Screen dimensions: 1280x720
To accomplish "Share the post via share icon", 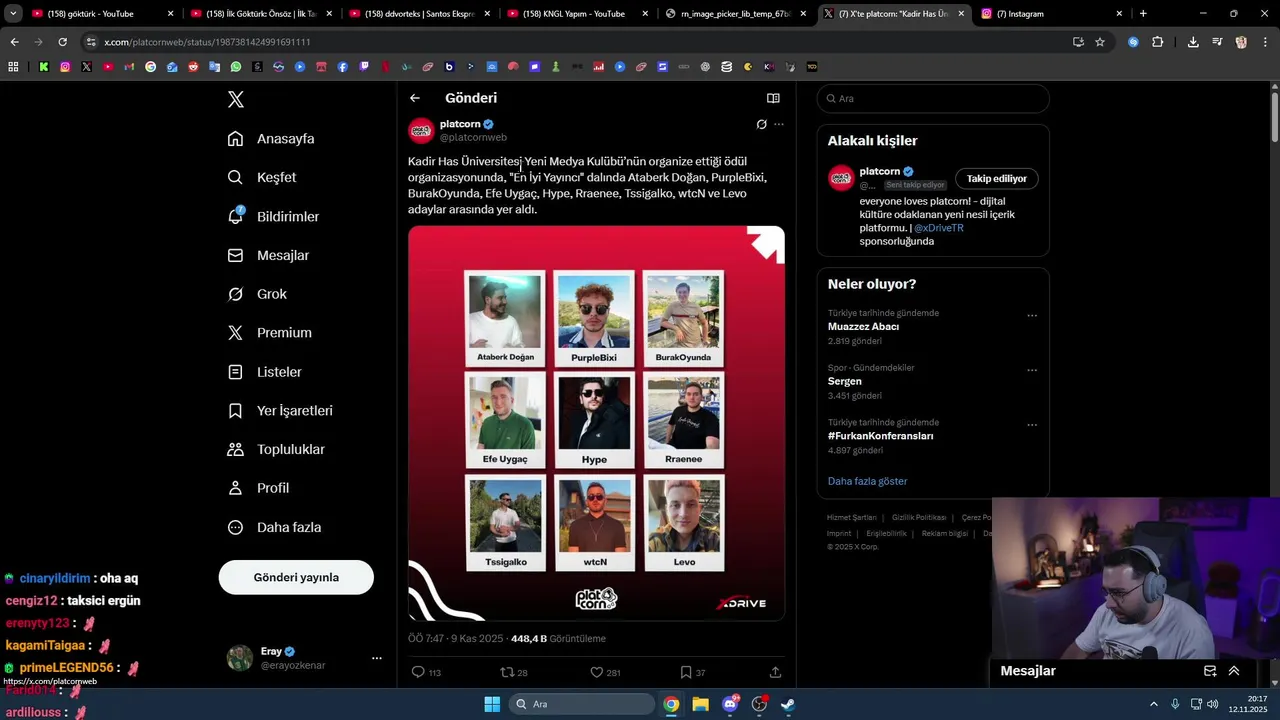I will [x=775, y=672].
